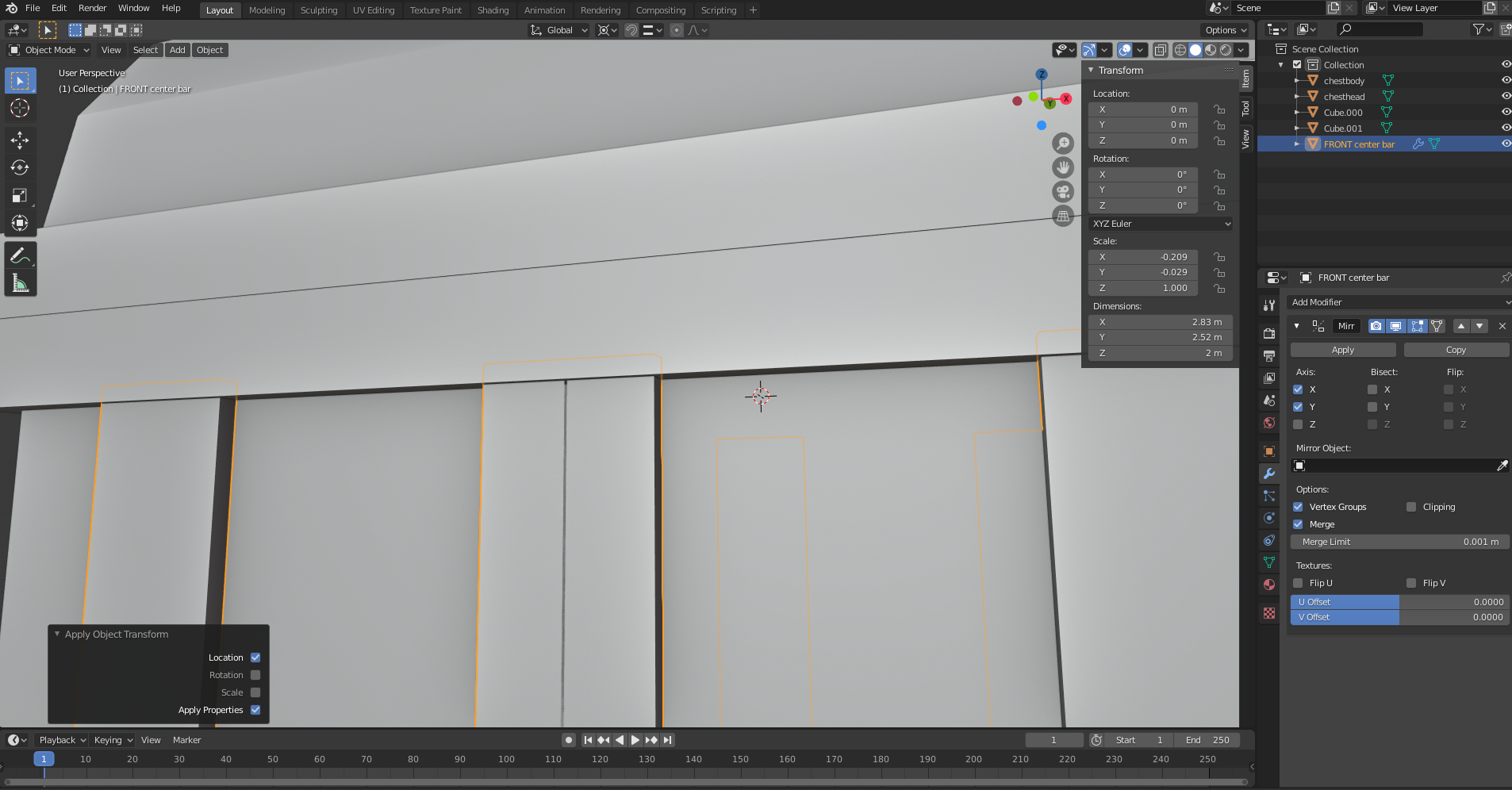This screenshot has width=1512, height=790.
Task: Click the Mirror Object eyedropper icon
Action: (x=1502, y=466)
